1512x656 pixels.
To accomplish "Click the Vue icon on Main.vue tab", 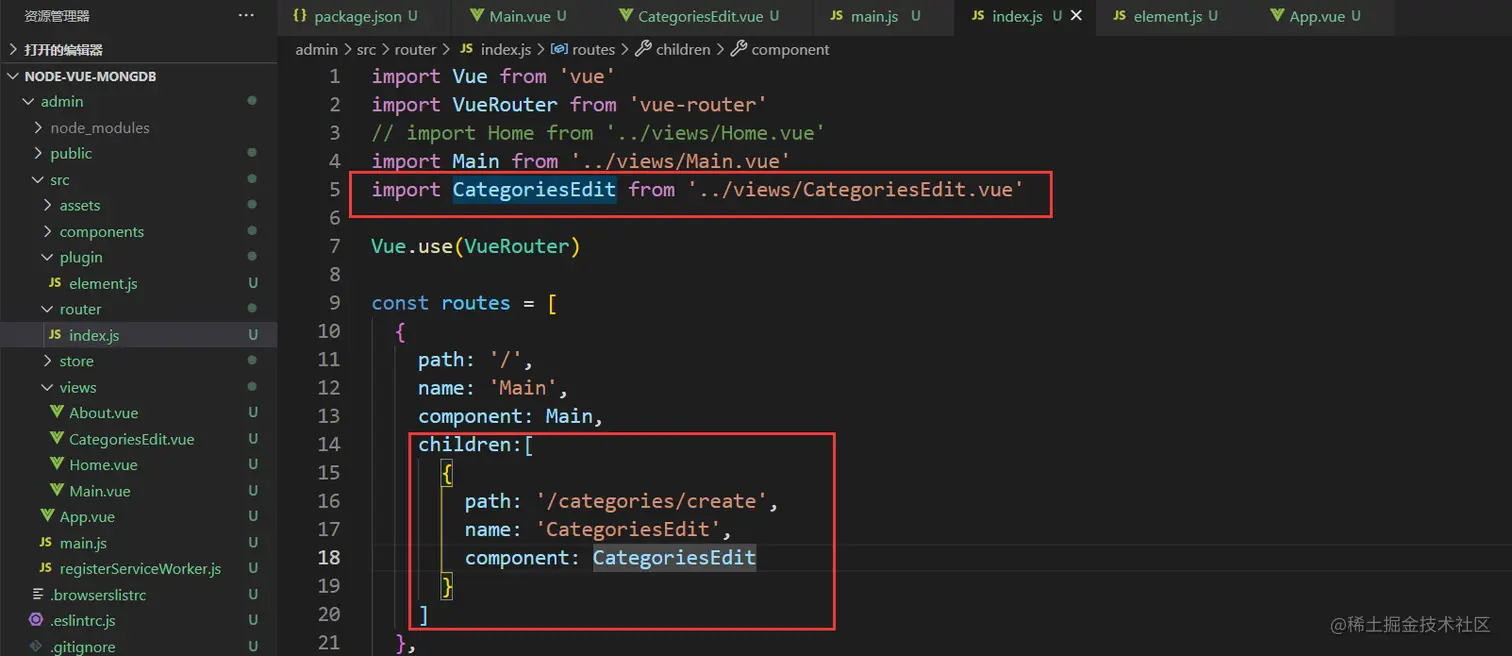I will tap(476, 16).
